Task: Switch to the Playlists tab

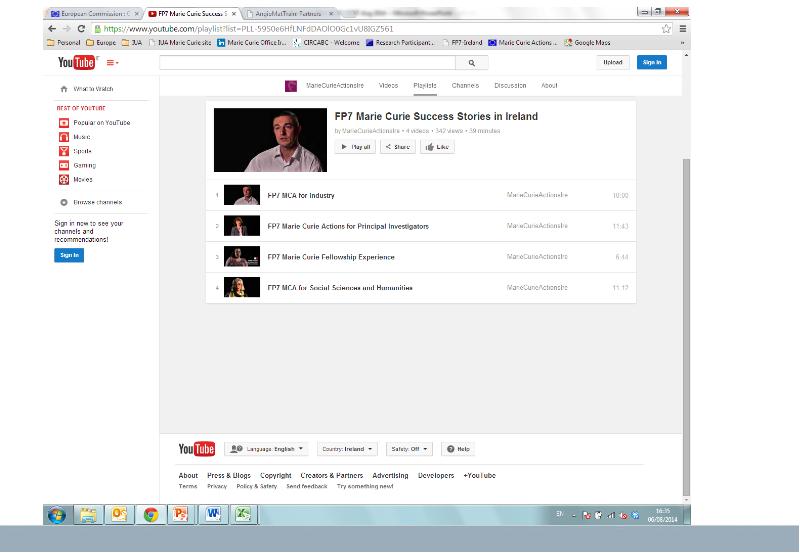Action: coord(424,86)
